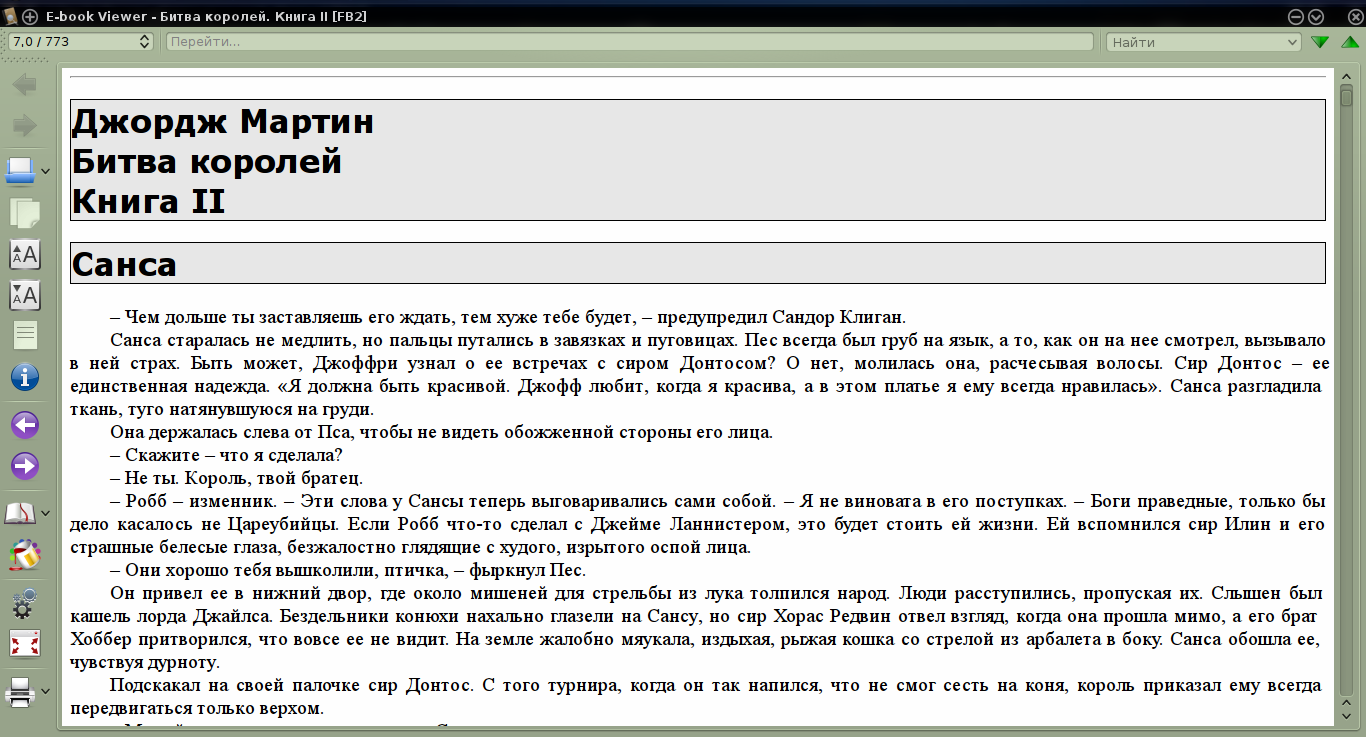This screenshot has height=737, width=1366.
Task: Open the Найти search history dropdown
Action: [x=1293, y=42]
